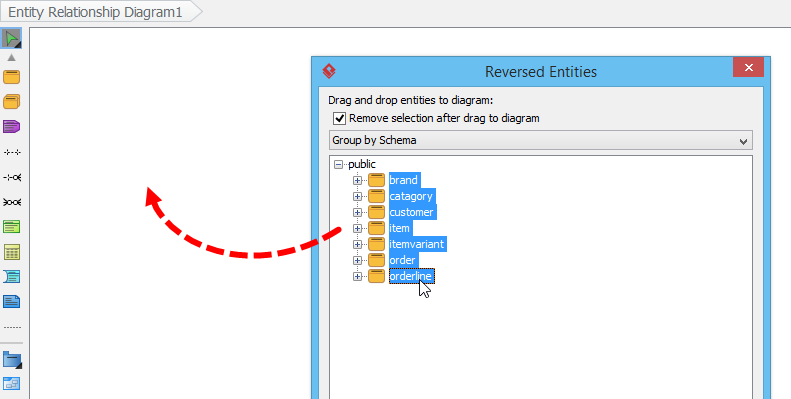This screenshot has height=399, width=791.
Task: Open the Group by Schema dropdown
Action: coord(541,140)
